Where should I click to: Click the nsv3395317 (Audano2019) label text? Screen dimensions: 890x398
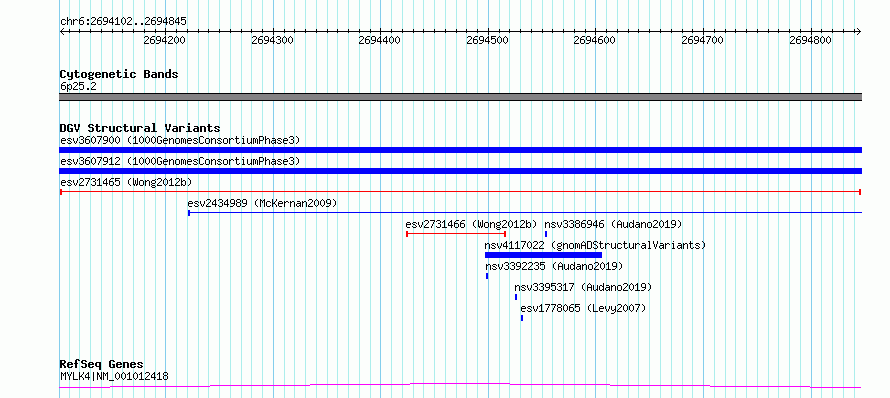tap(583, 287)
